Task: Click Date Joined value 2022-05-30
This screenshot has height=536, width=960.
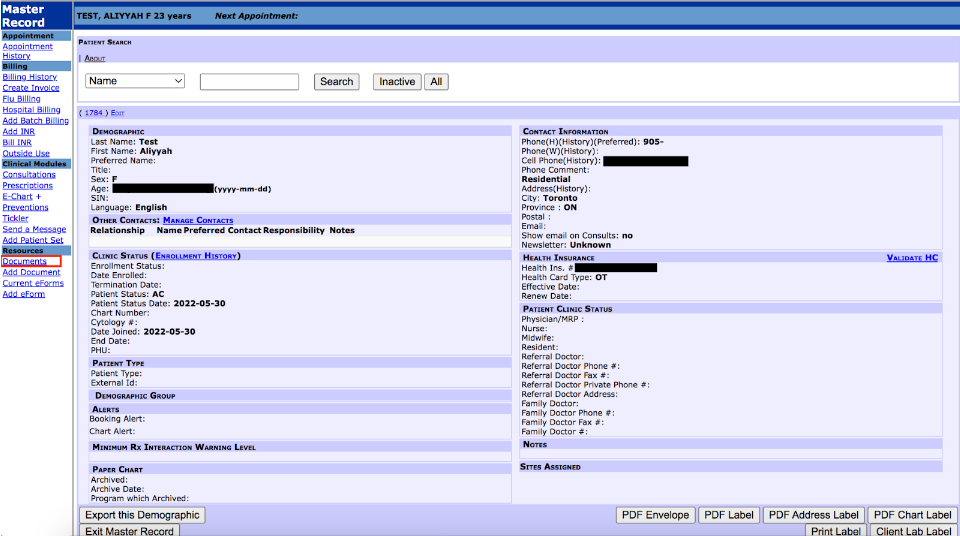Action: (x=170, y=331)
